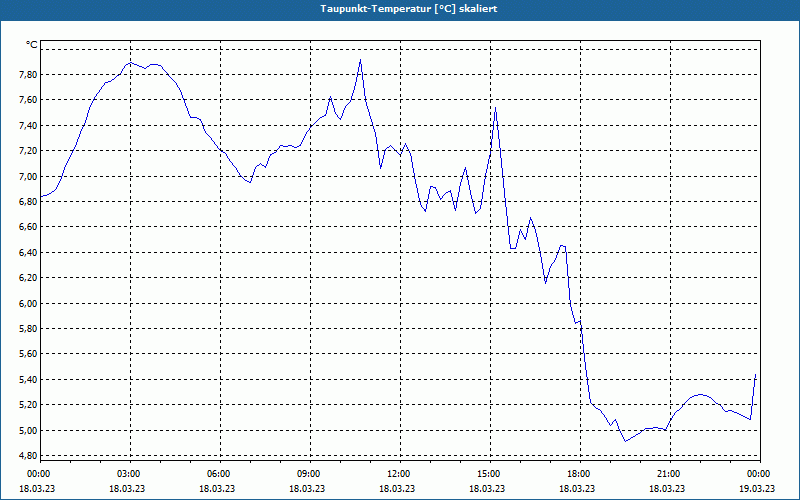Click the 21:00 time label
This screenshot has width=800, height=500.
[670, 474]
